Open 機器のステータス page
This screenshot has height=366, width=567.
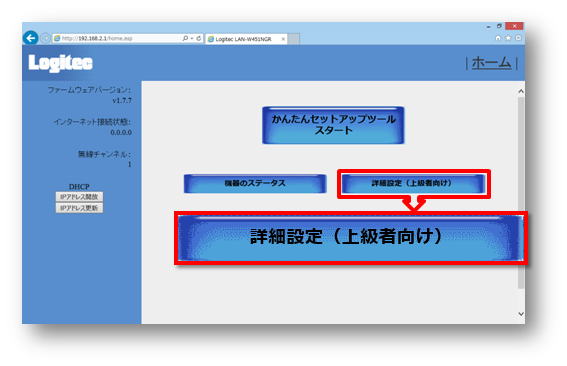coord(255,183)
